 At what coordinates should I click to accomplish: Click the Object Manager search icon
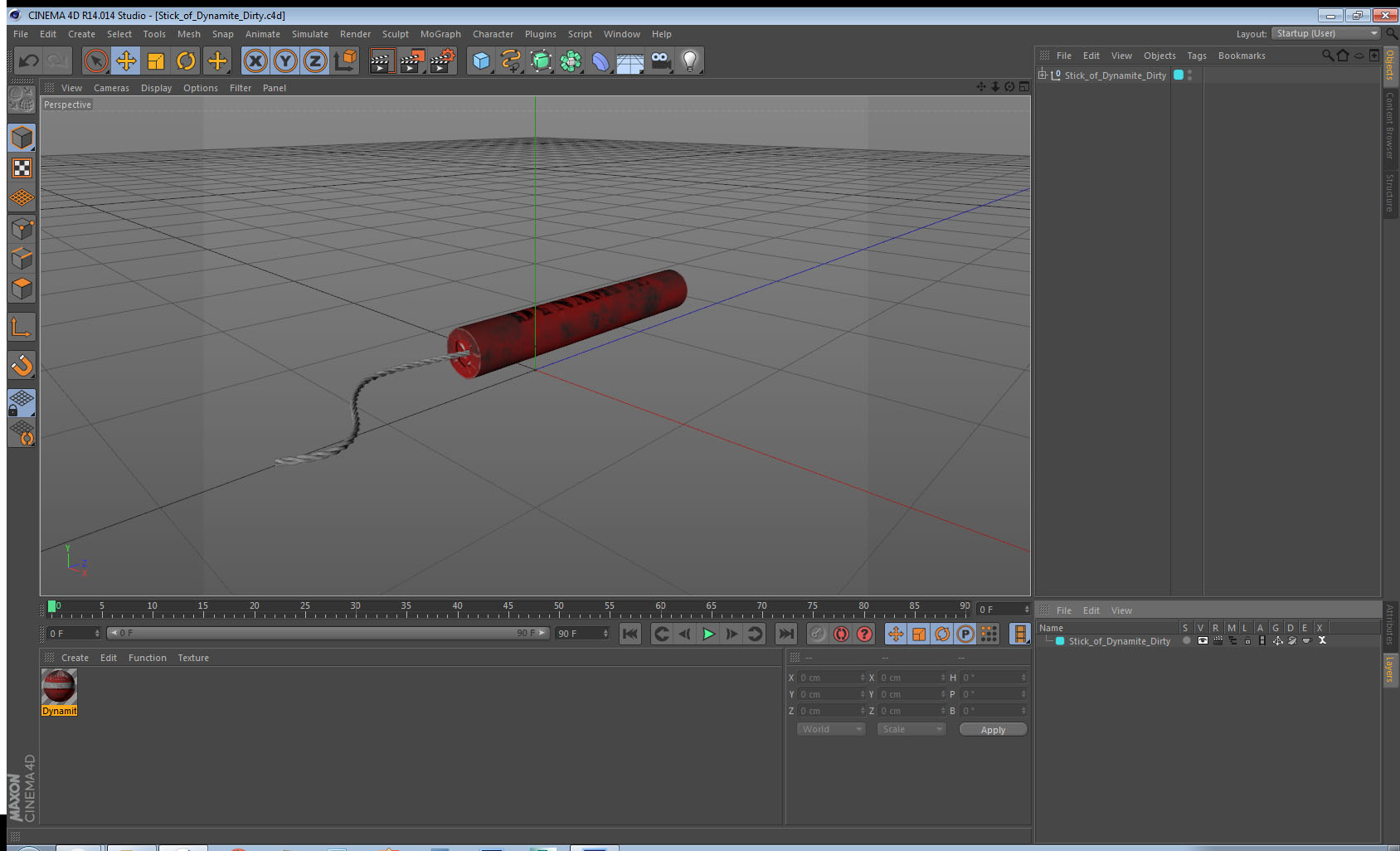[x=1327, y=56]
